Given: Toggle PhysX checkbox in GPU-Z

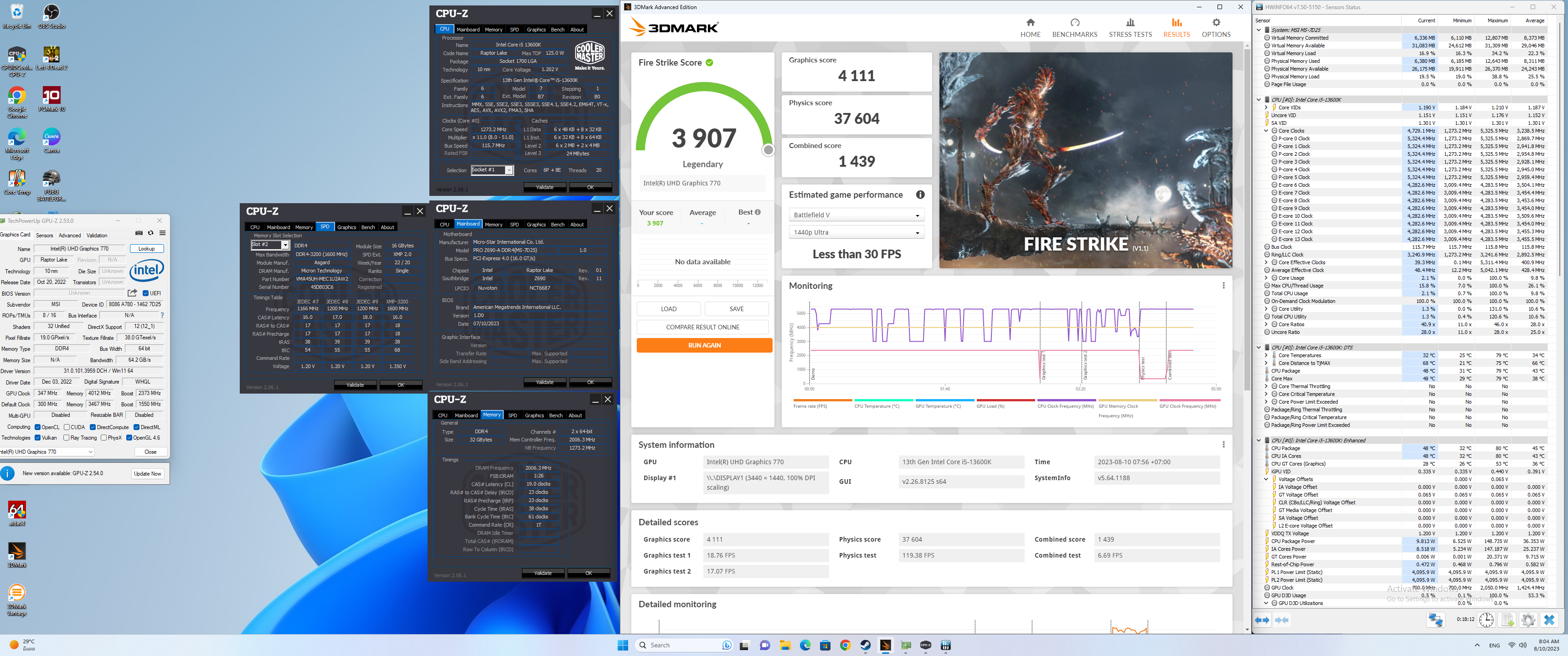Looking at the screenshot, I should click(x=103, y=437).
